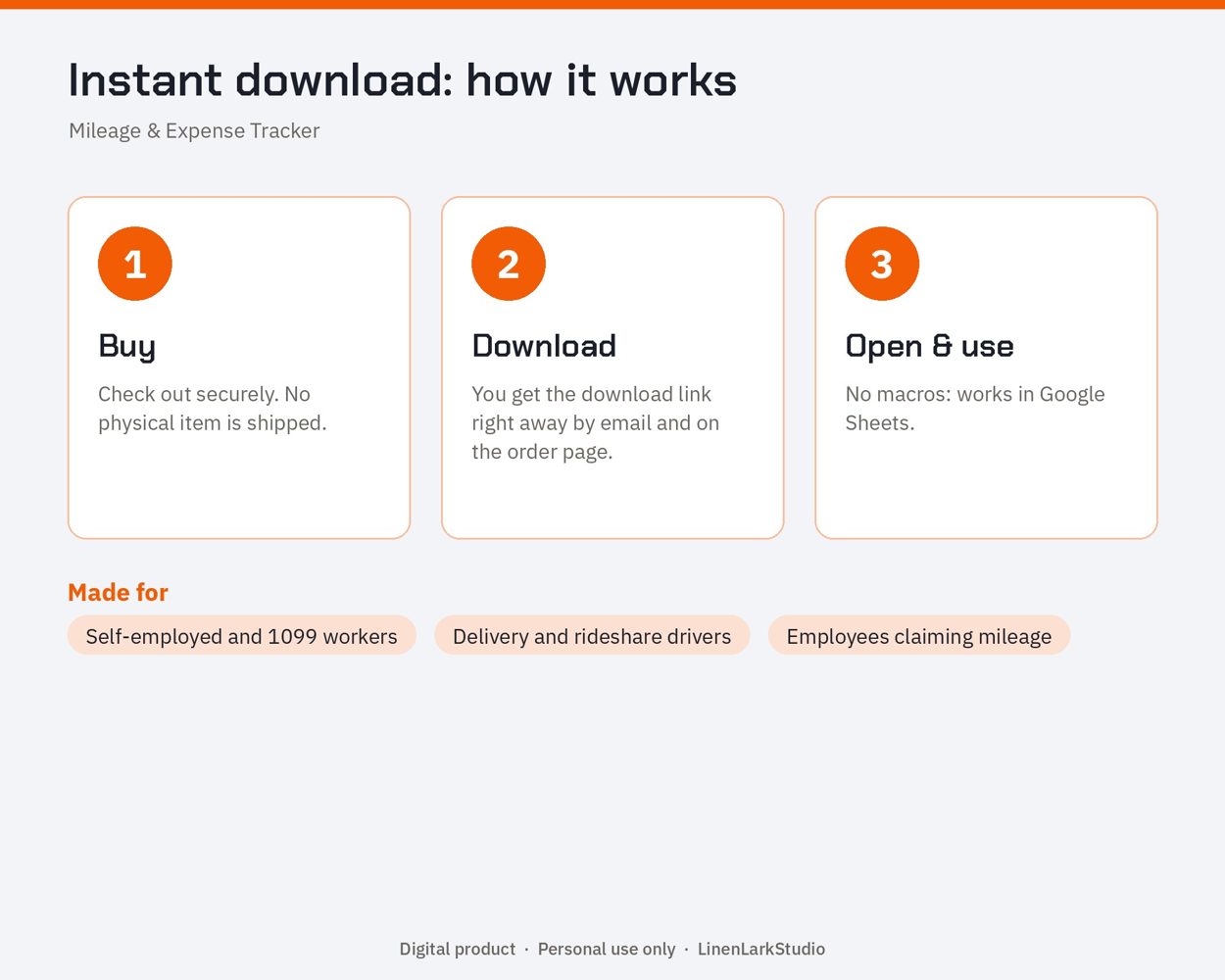1225x980 pixels.
Task: Click the orange step 2 circle
Action: [x=509, y=264]
